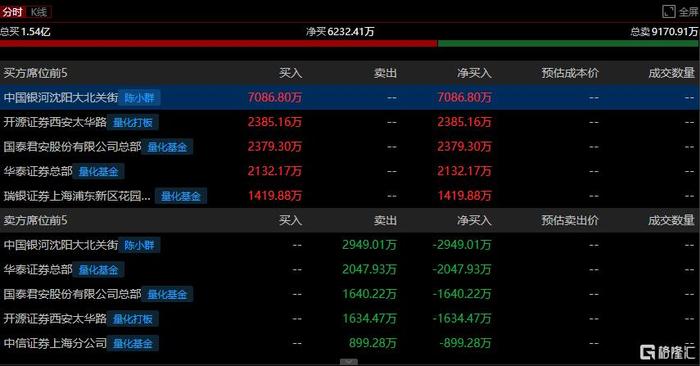
Task: Switch to the 分时 tab
Action: (x=12, y=12)
